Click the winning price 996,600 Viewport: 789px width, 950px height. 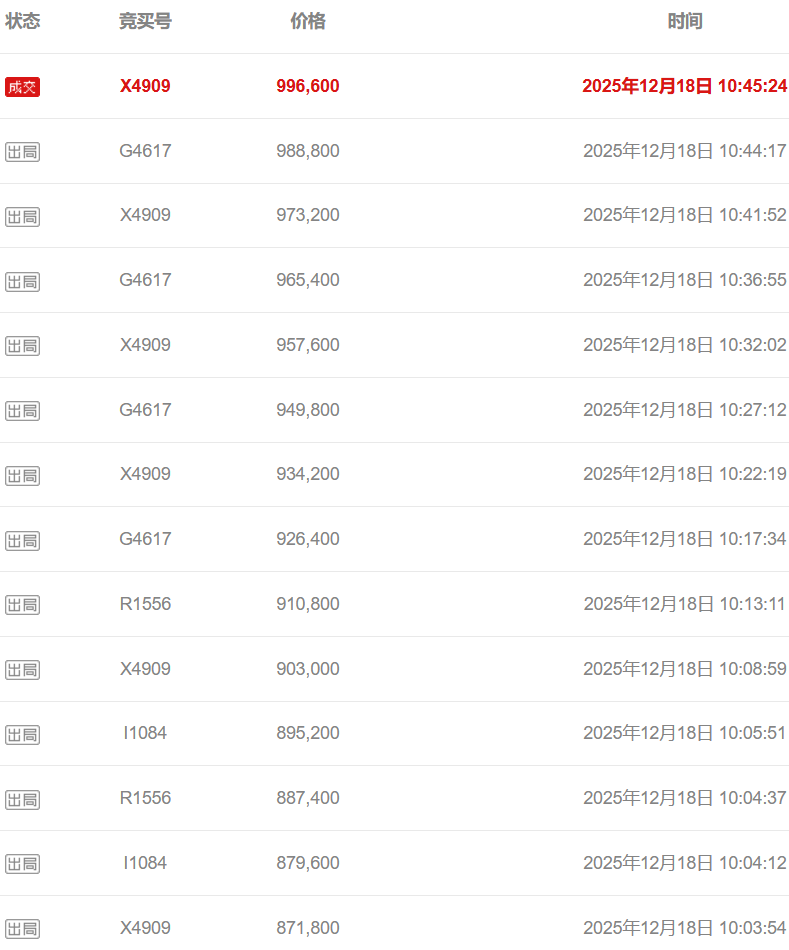pos(308,86)
